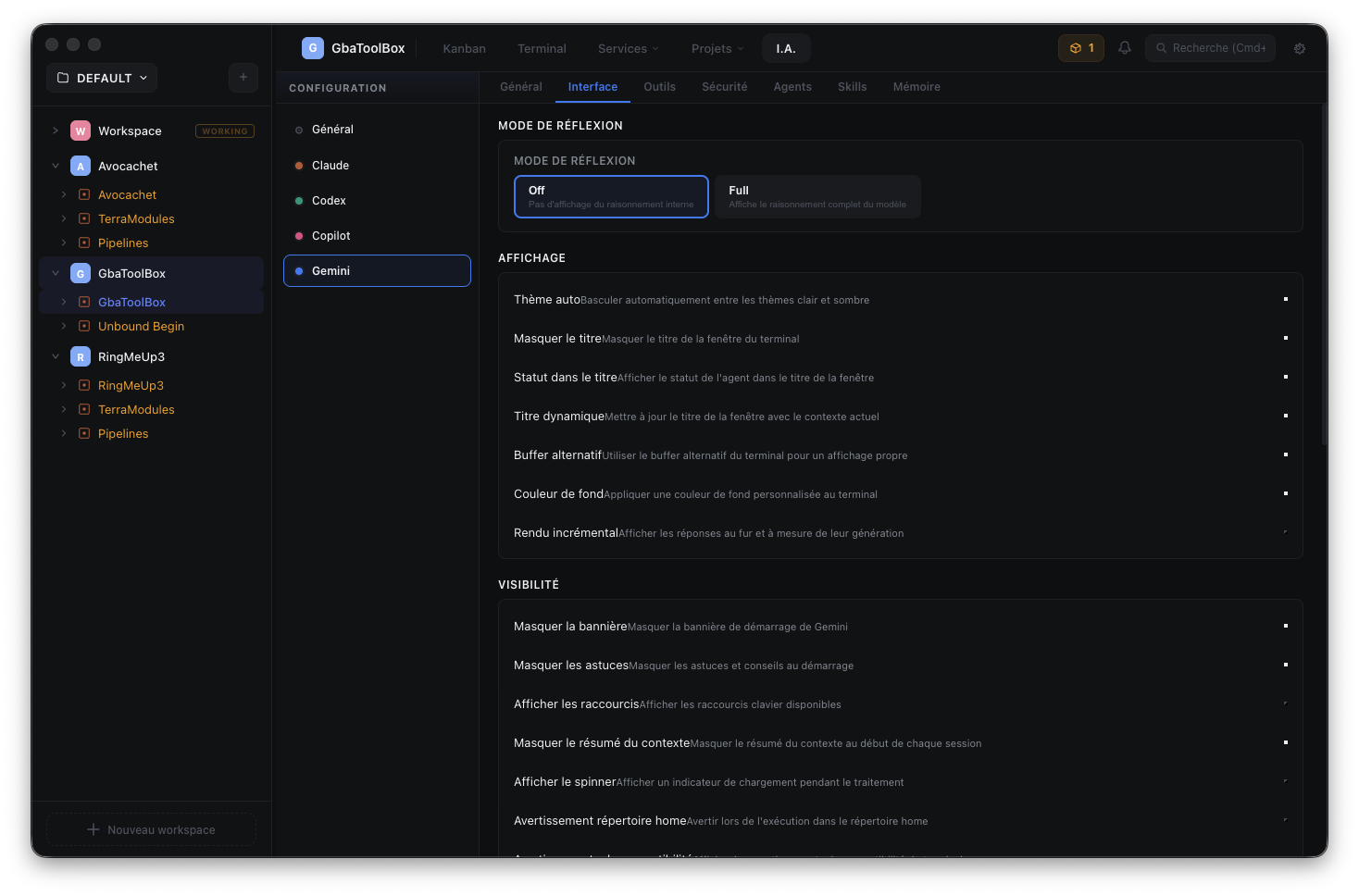Collapse the Avocachet tree node
The image size is (1359, 896).
point(56,166)
